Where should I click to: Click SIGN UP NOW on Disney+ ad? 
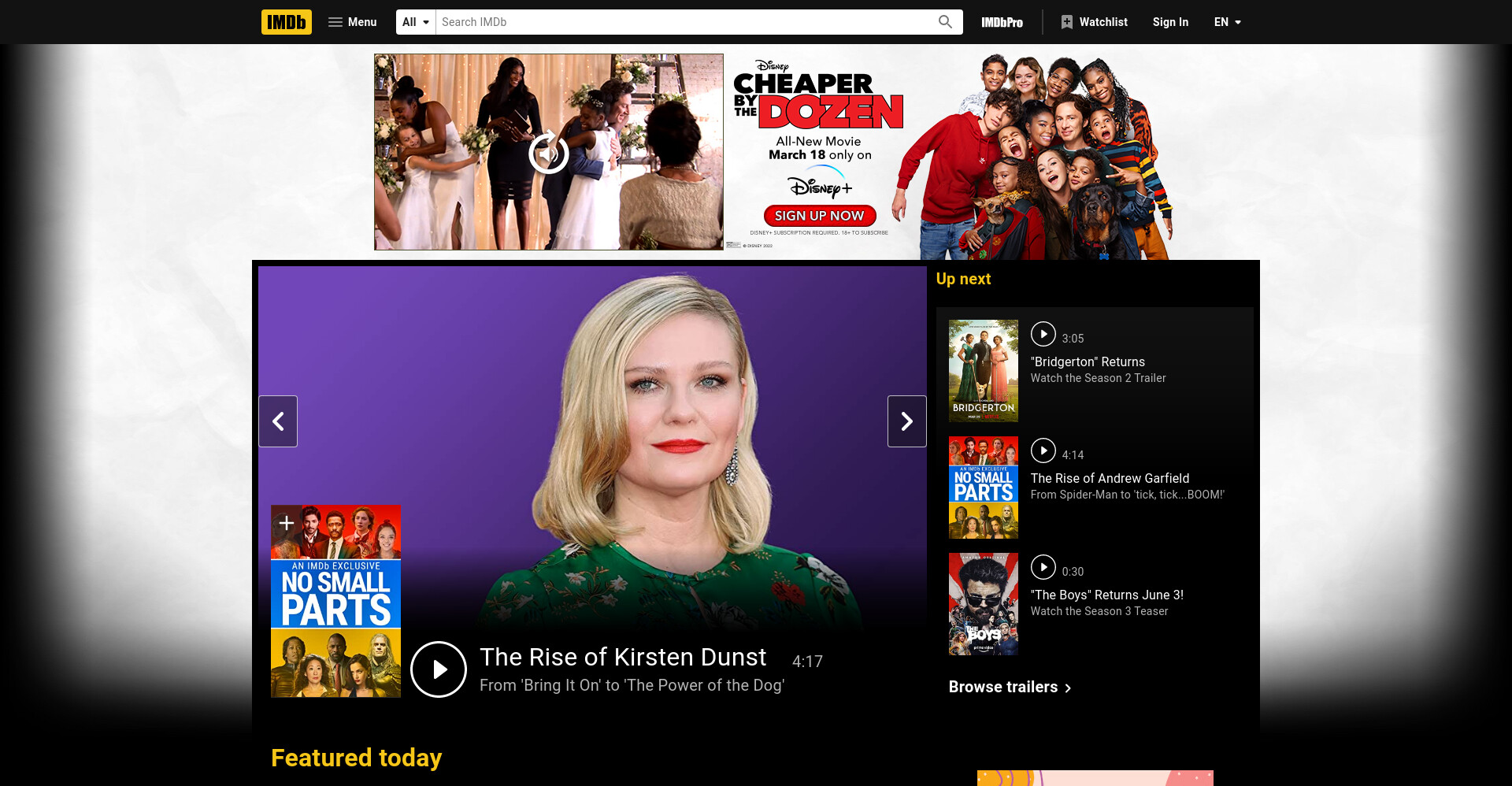pos(819,216)
